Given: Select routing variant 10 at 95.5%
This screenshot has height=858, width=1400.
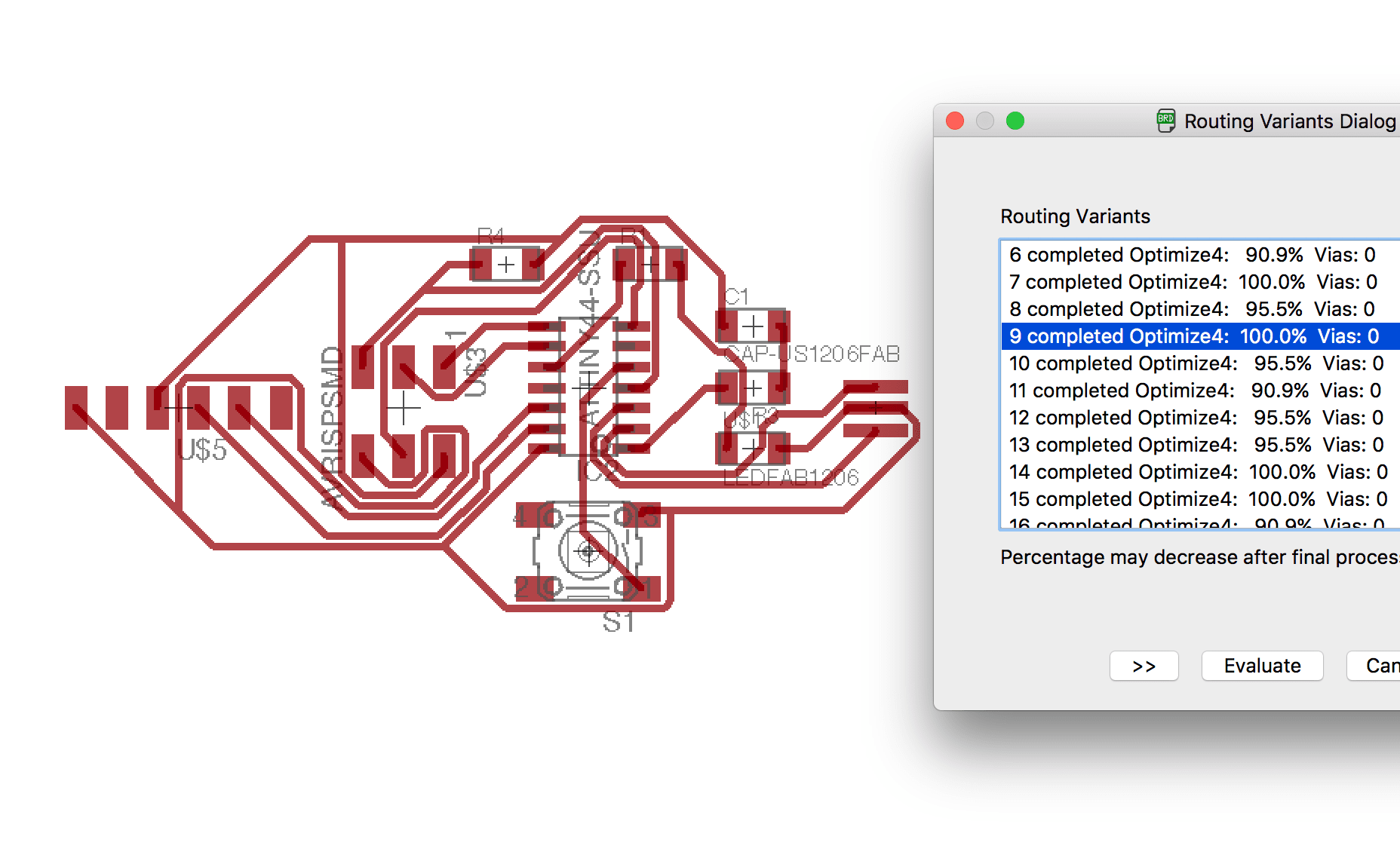Looking at the screenshot, I should (1200, 363).
